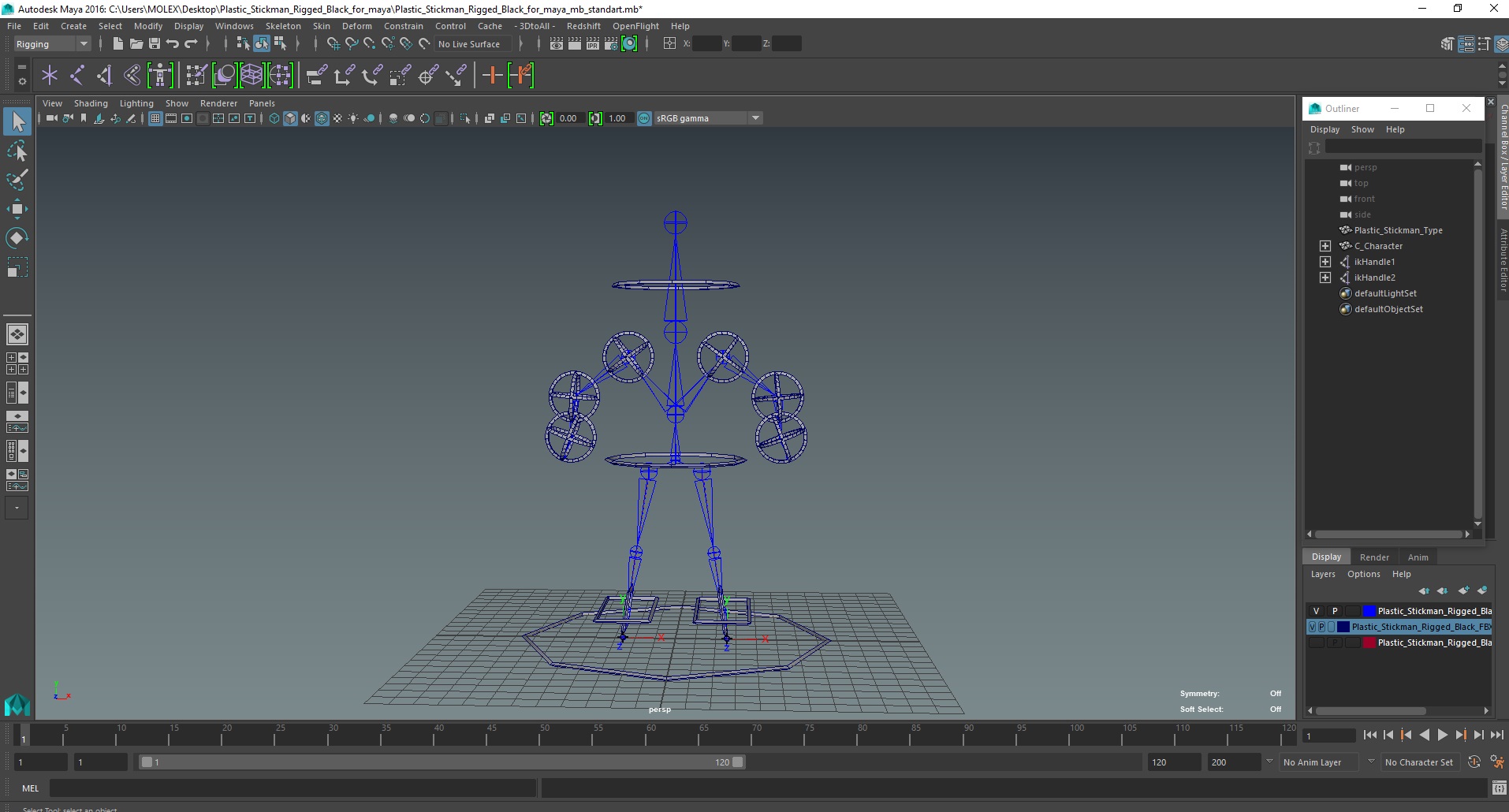Set a key with the orange shelf icon
1509x812 pixels.
493,76
